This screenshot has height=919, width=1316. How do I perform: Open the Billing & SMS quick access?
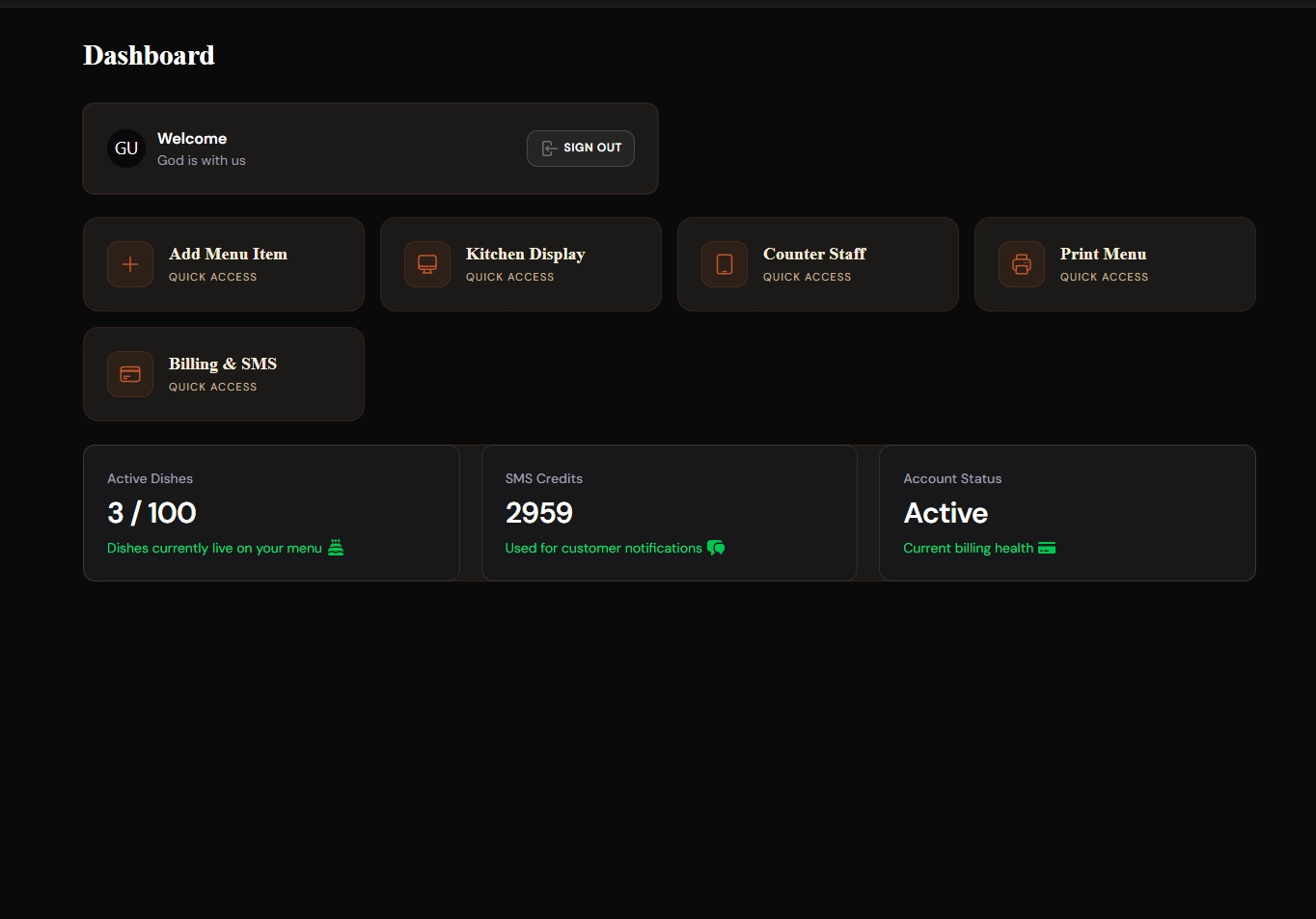pos(224,374)
